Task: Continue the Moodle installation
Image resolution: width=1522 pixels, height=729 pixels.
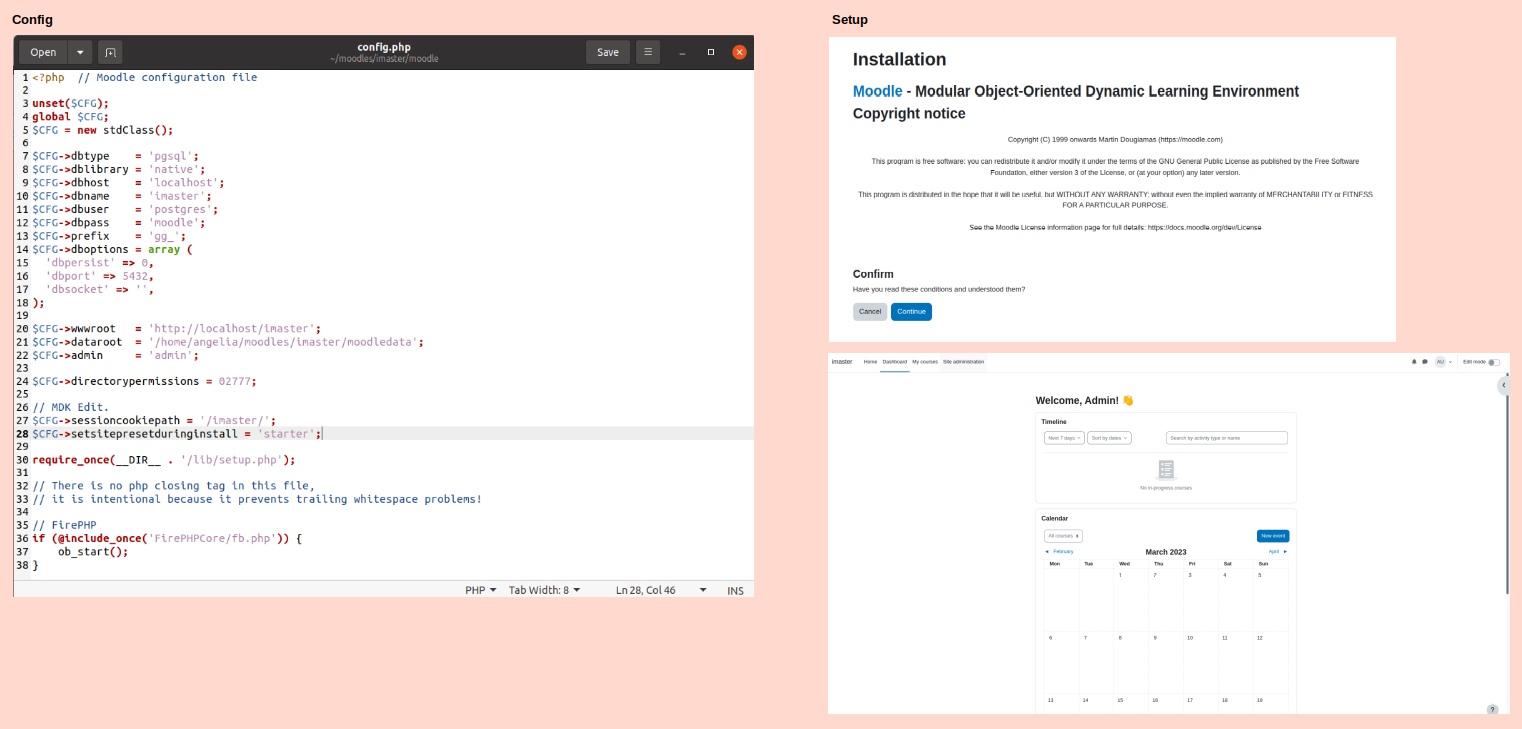Action: tap(911, 311)
